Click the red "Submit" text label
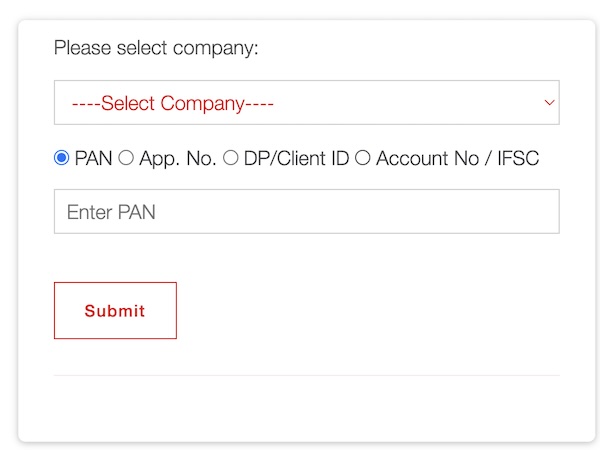The width and height of the screenshot is (600, 450). coord(115,311)
